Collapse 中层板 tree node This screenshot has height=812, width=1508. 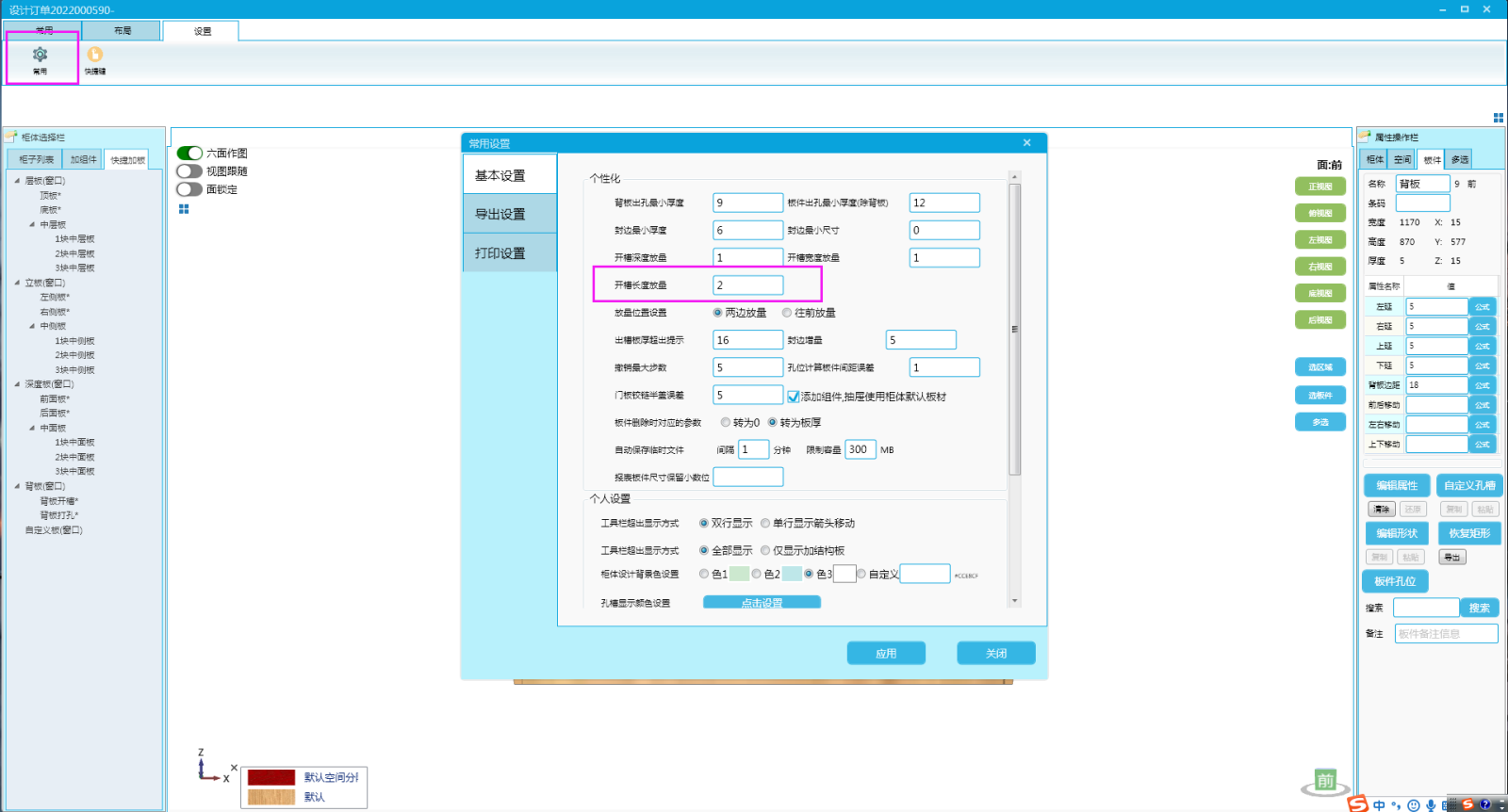32,225
